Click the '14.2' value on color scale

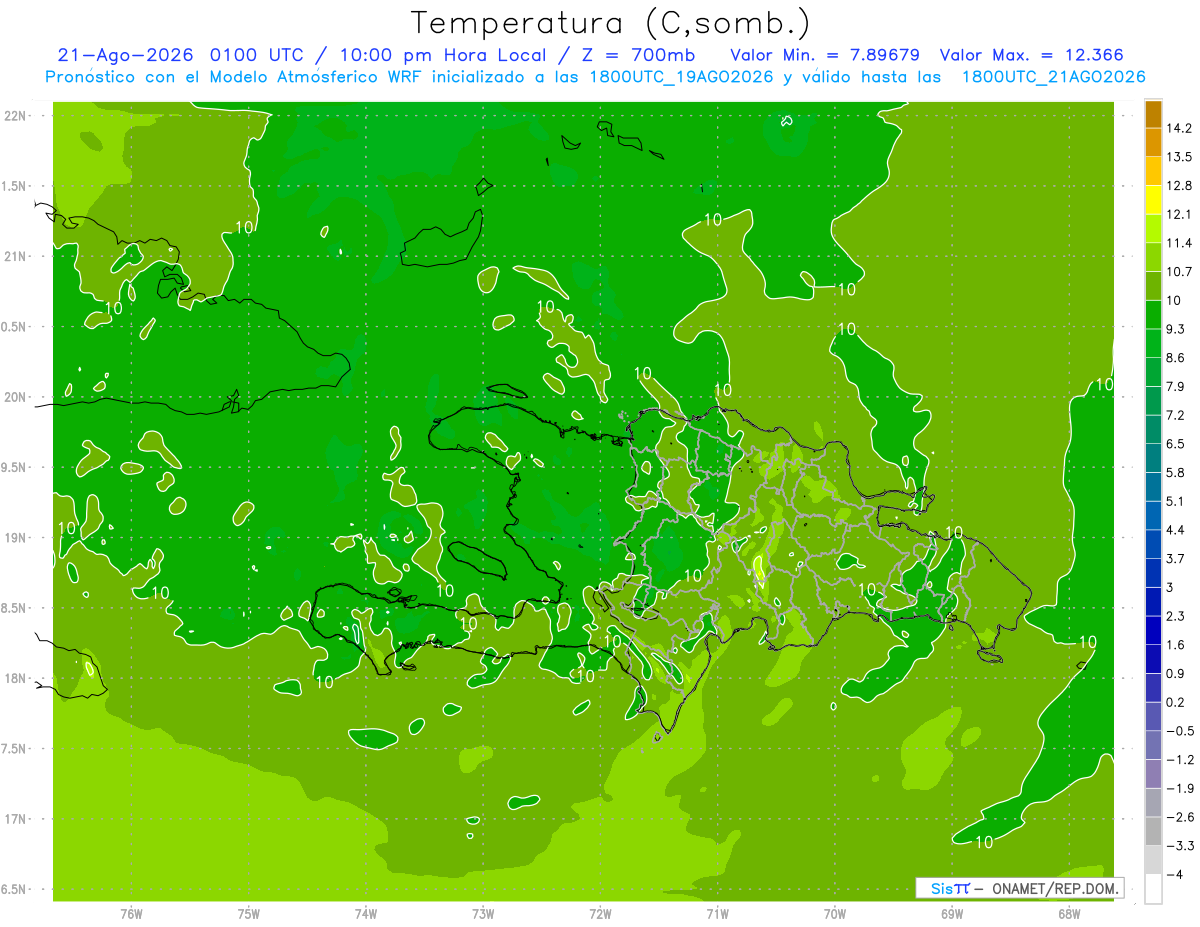point(1179,128)
